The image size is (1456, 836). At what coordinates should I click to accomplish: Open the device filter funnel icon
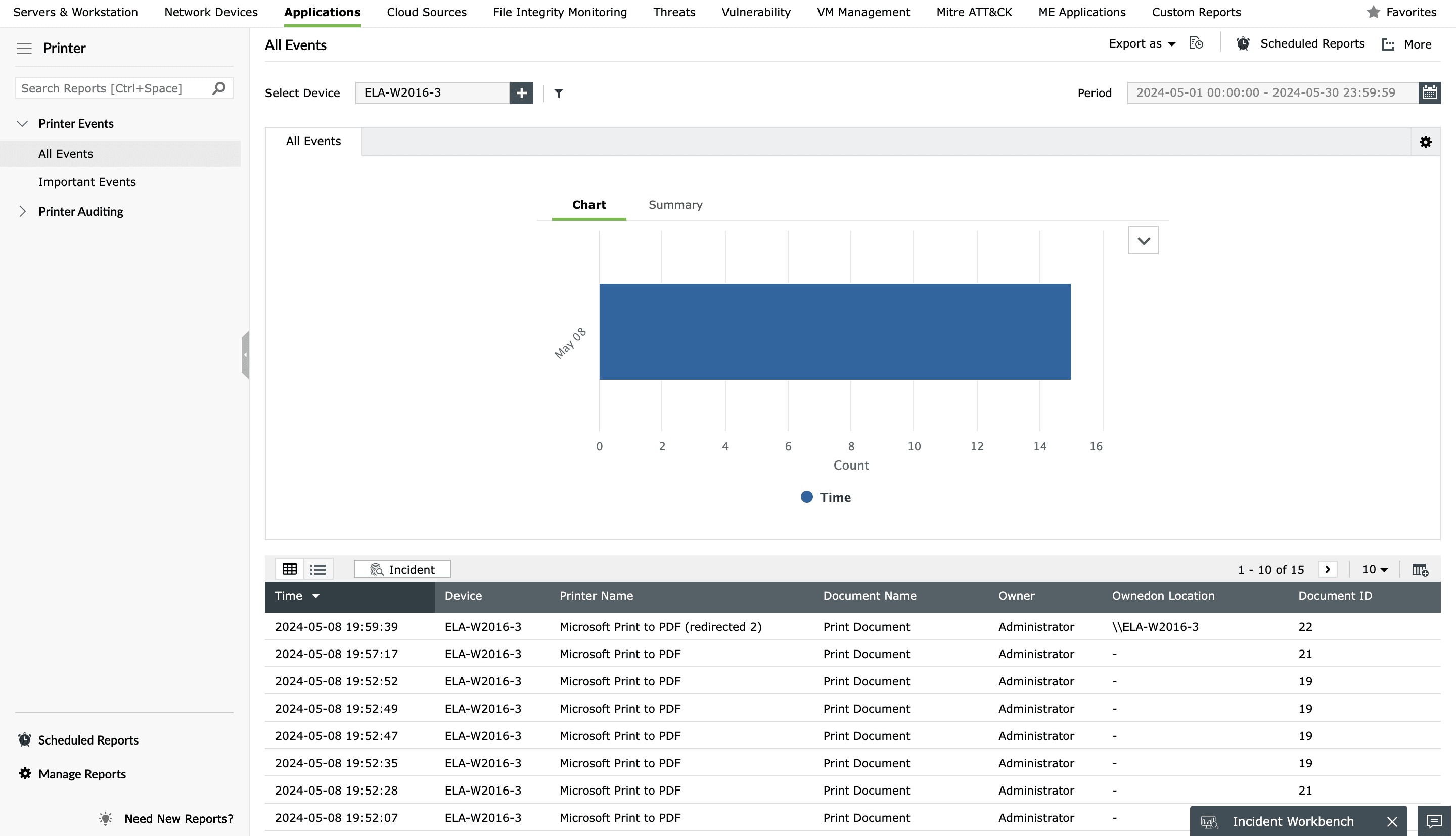(x=558, y=93)
